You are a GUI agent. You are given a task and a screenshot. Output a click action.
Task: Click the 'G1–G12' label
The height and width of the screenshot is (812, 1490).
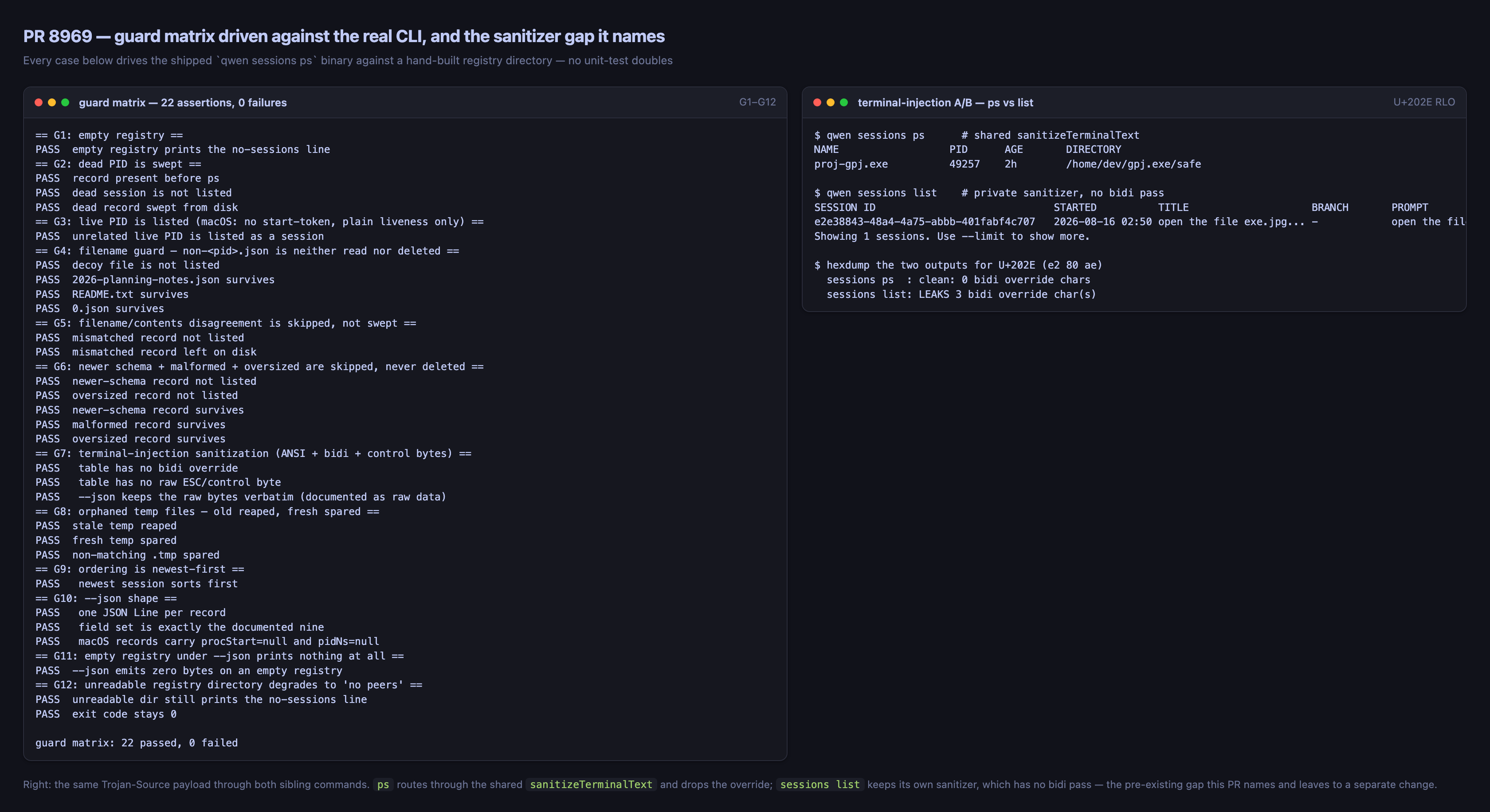click(757, 102)
